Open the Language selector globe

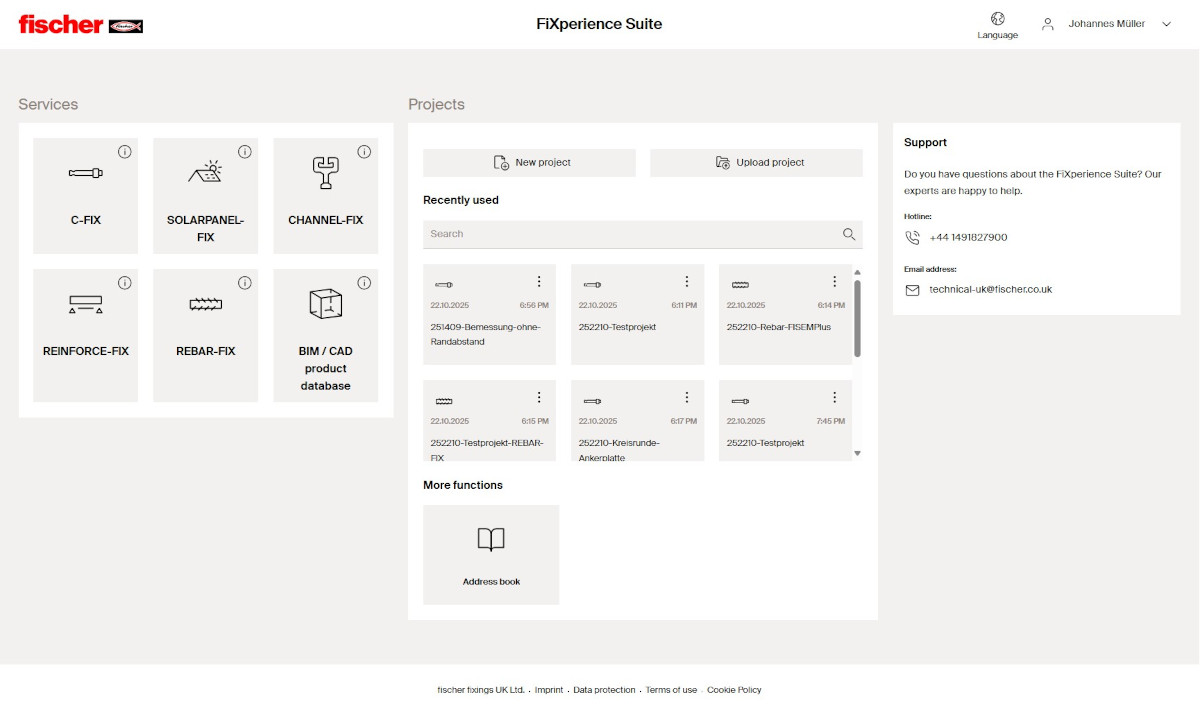point(997,19)
